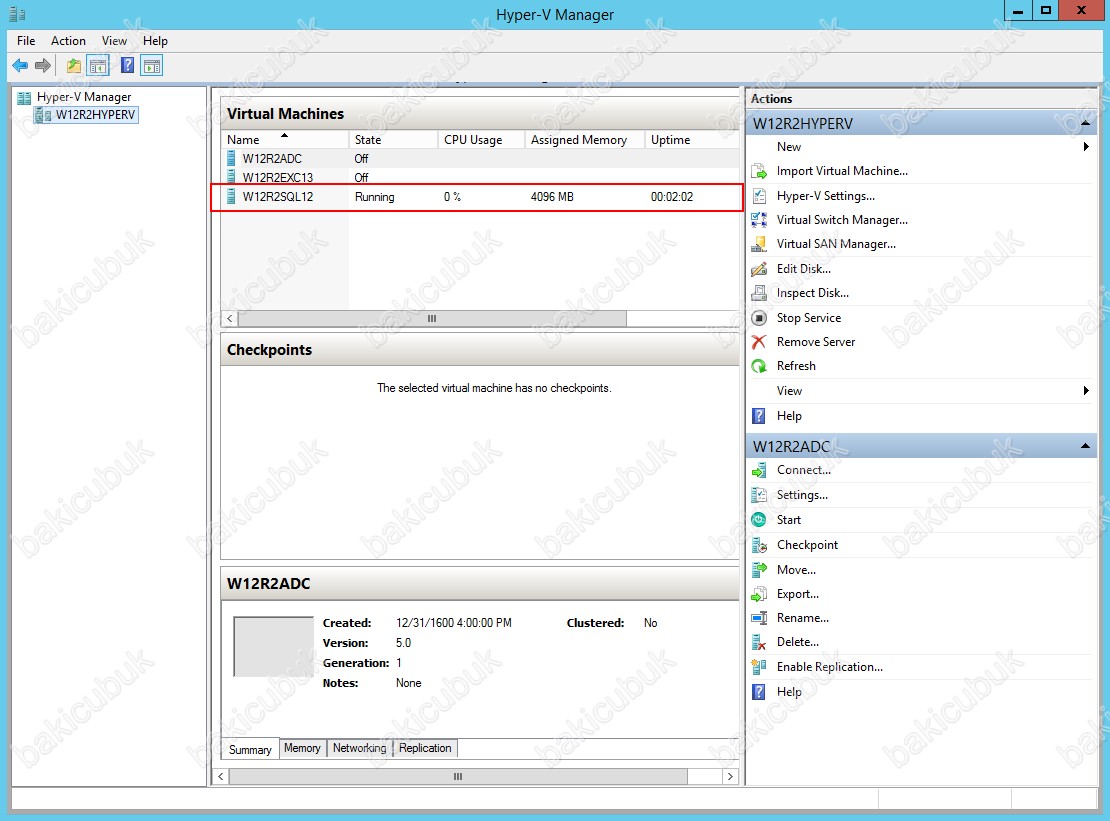Switch to the Networking tab
1110x821 pixels.
point(360,748)
